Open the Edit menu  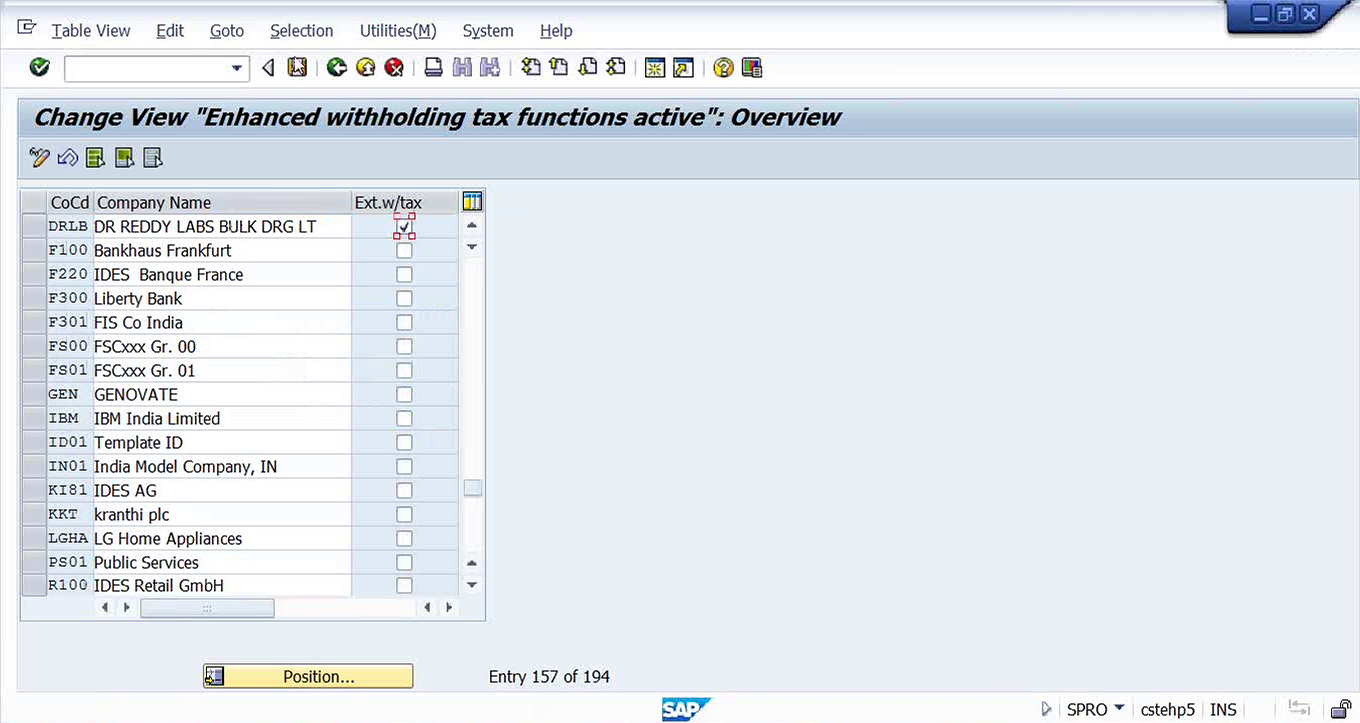click(170, 31)
